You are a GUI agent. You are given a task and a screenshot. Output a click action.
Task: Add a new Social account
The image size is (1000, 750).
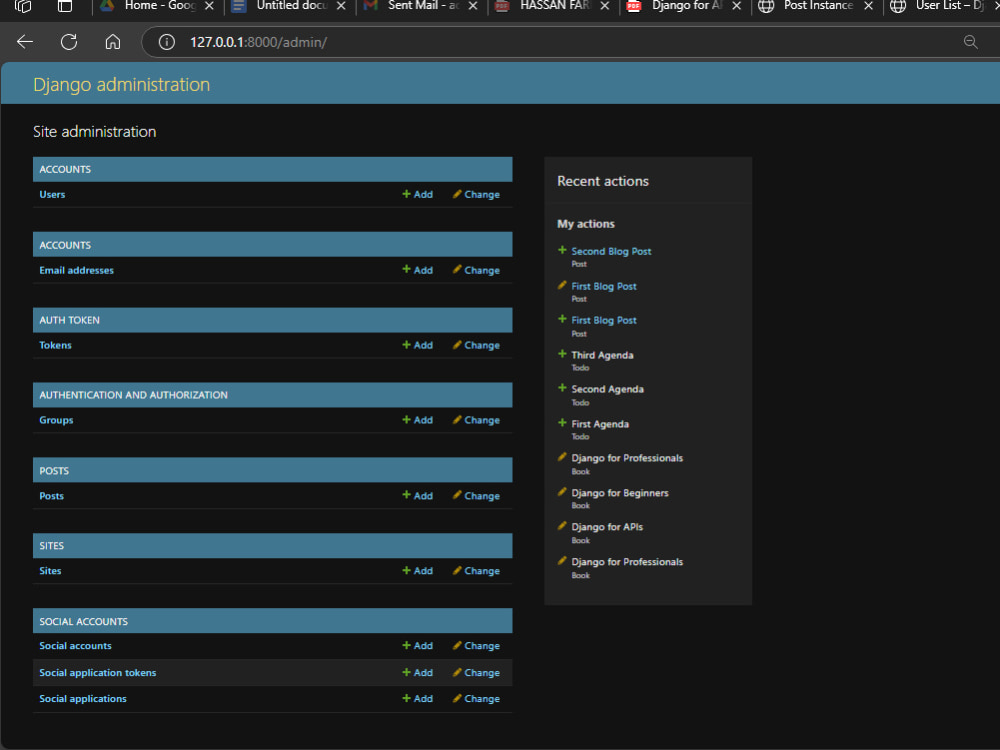click(418, 646)
